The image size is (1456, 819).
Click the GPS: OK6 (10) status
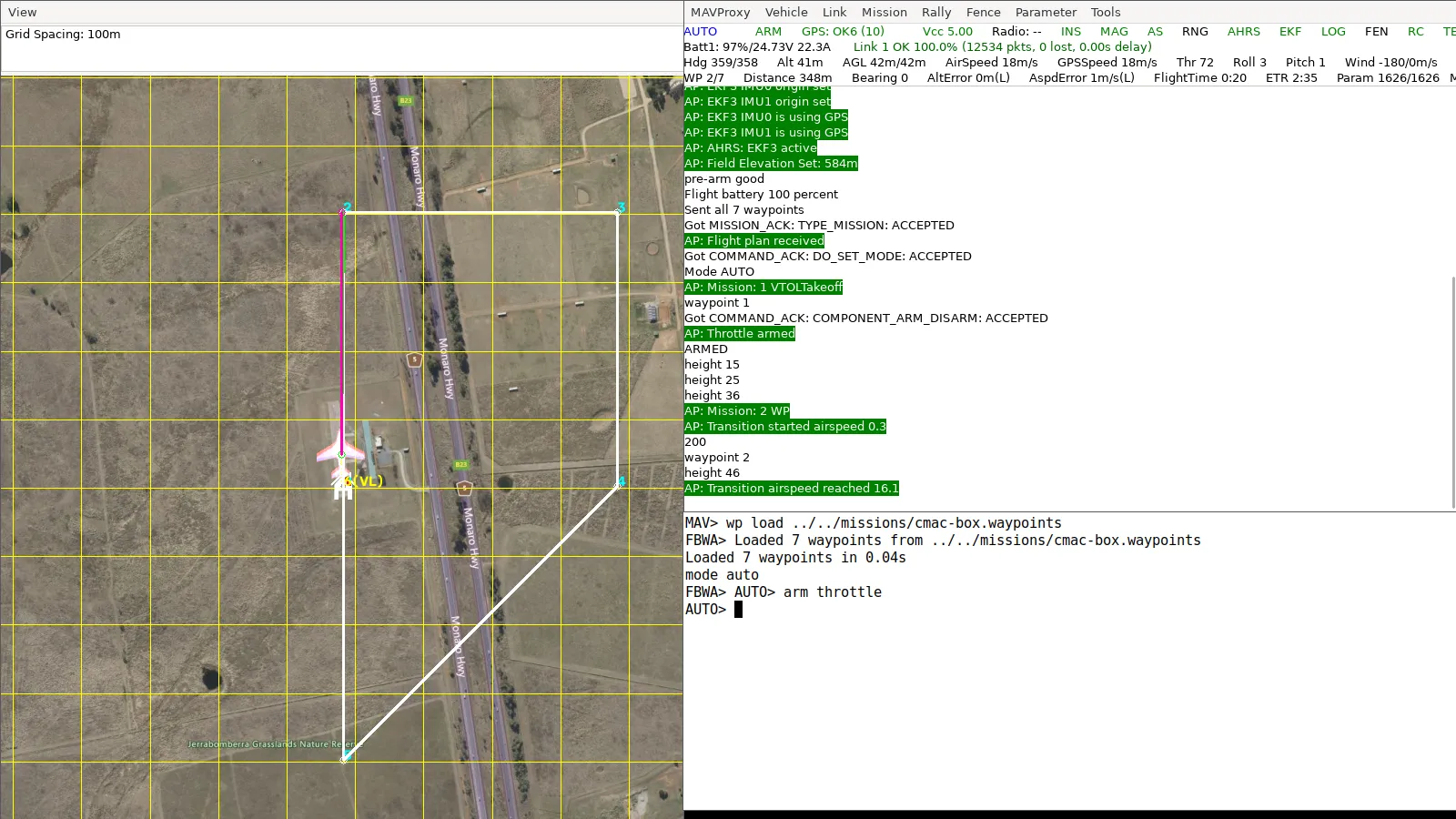tap(843, 31)
